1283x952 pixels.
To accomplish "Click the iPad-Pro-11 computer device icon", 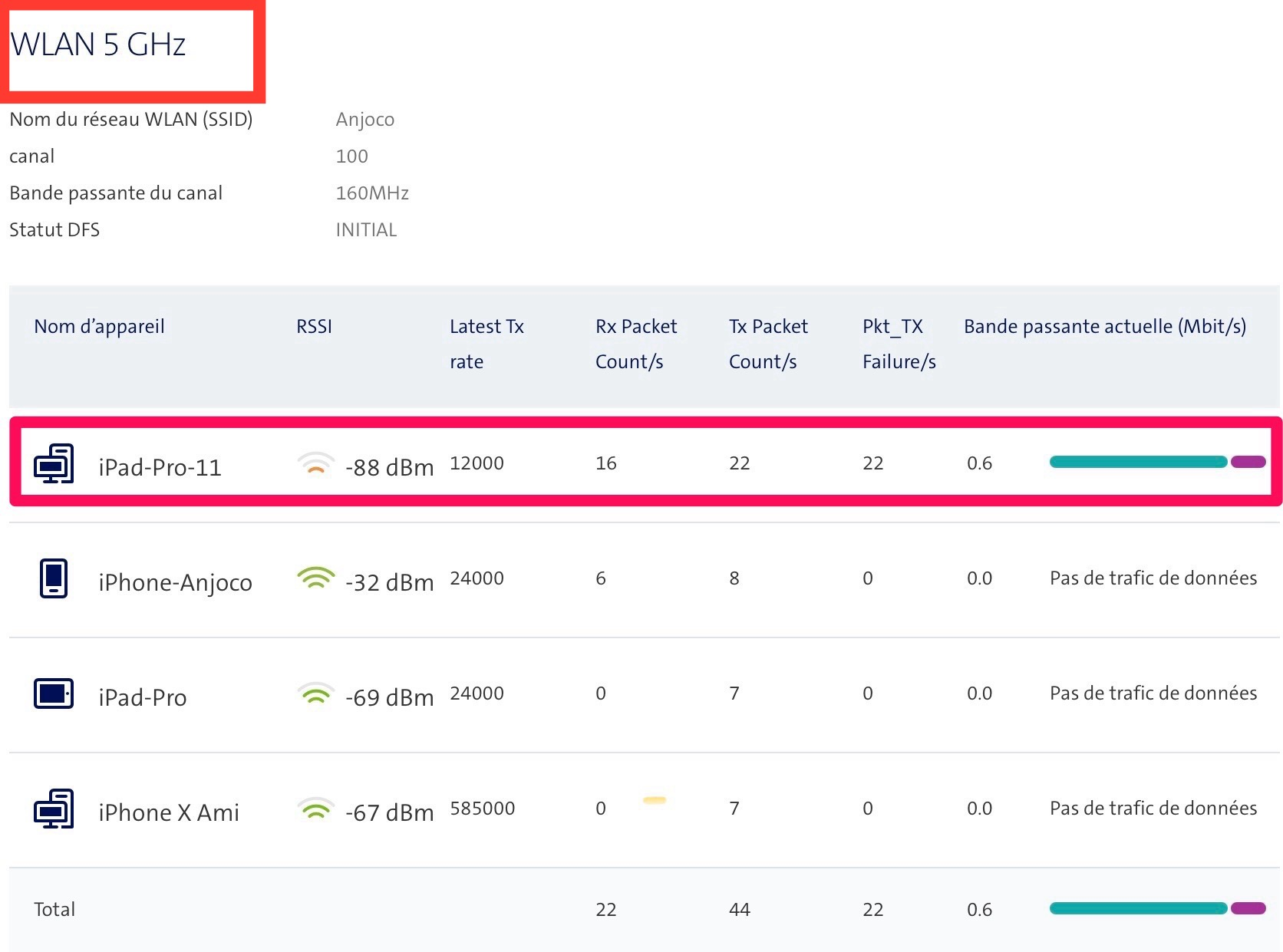I will point(54,463).
